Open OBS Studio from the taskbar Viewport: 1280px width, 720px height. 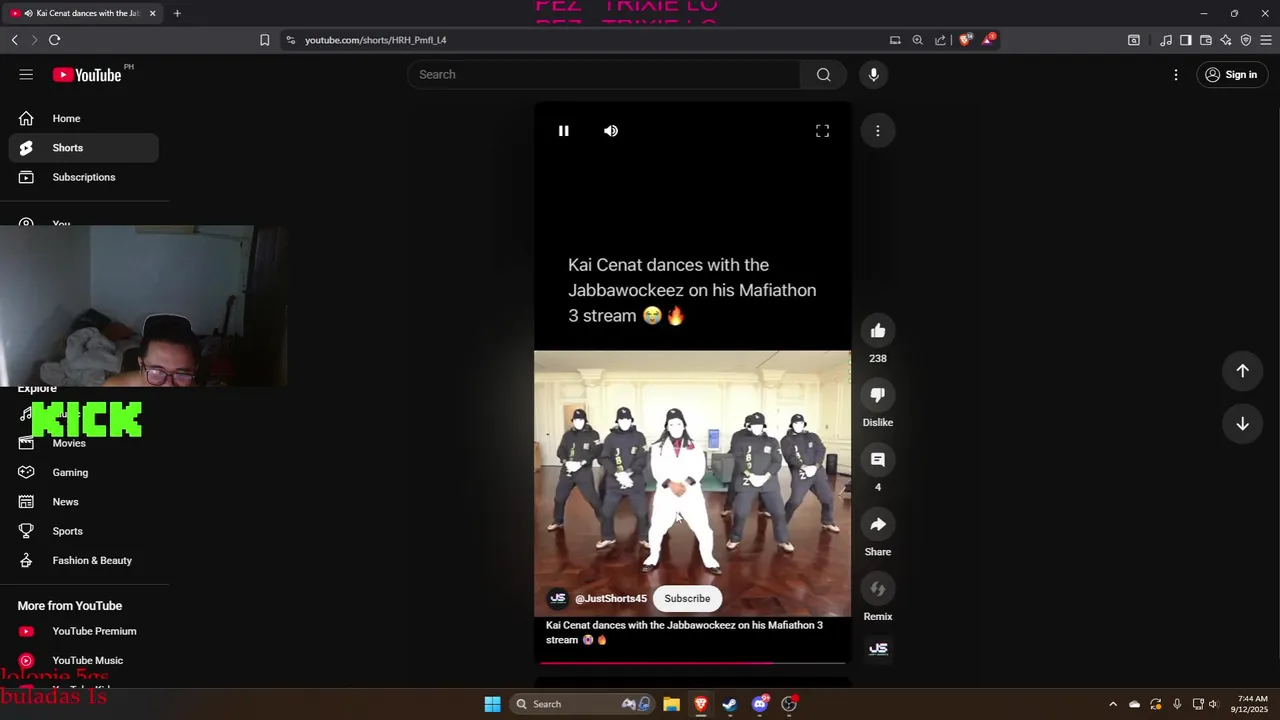point(789,704)
